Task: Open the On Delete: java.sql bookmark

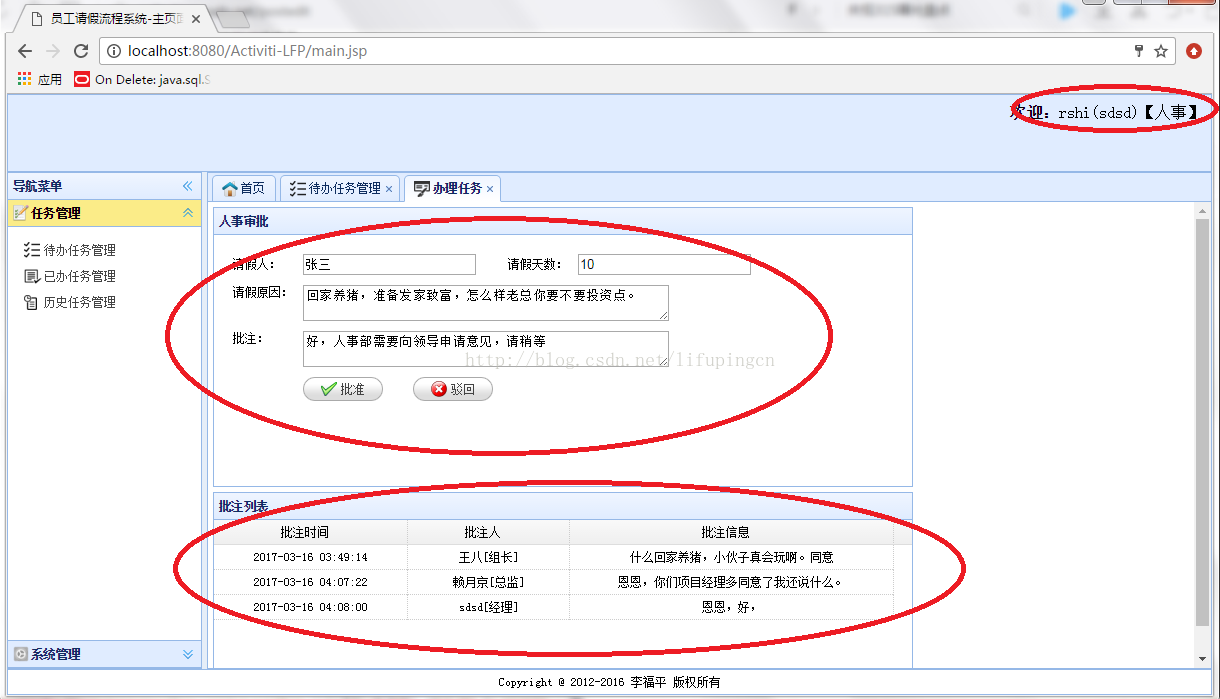Action: coord(143,79)
